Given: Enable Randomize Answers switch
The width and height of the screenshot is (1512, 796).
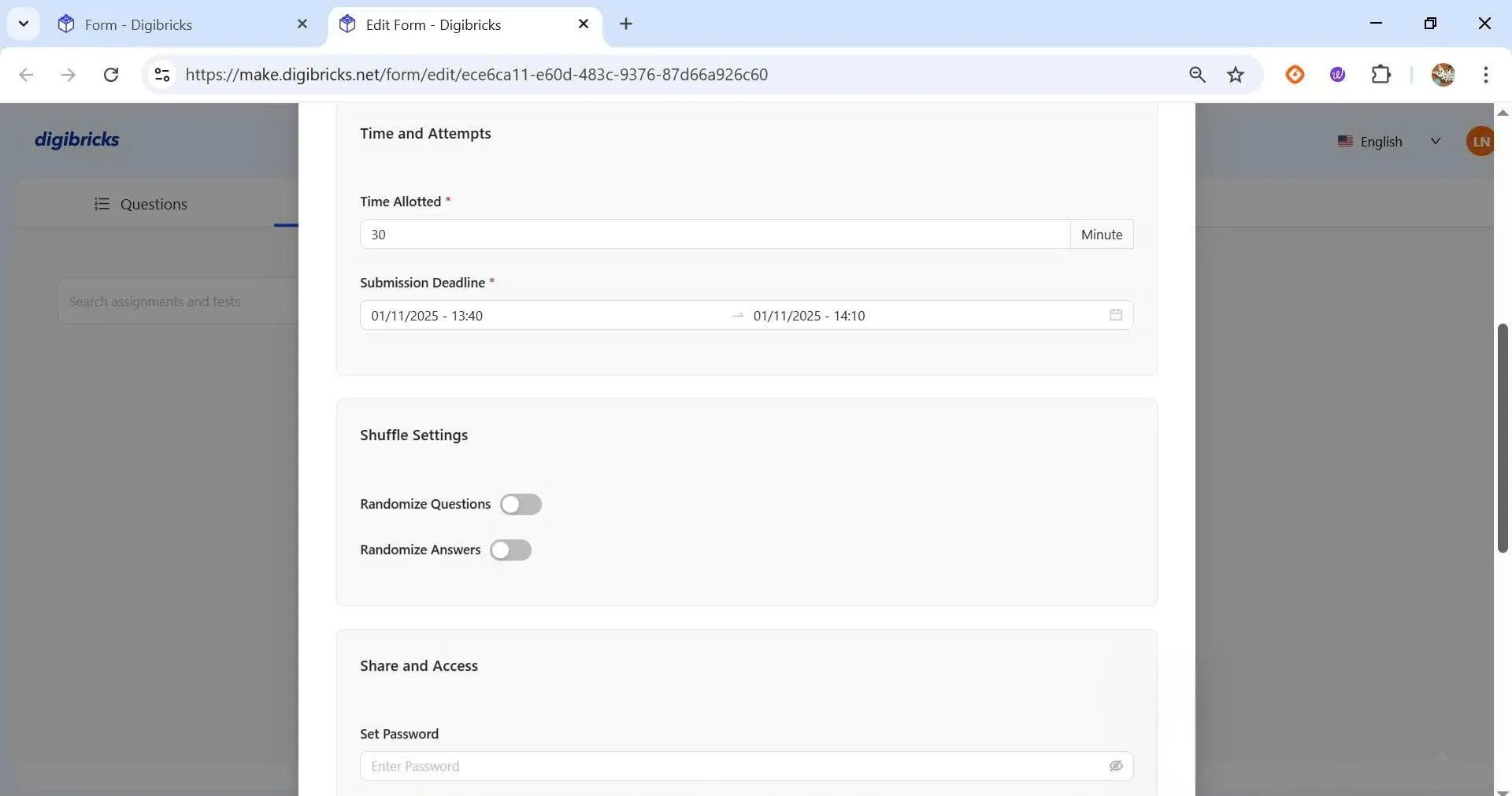Looking at the screenshot, I should pos(510,550).
